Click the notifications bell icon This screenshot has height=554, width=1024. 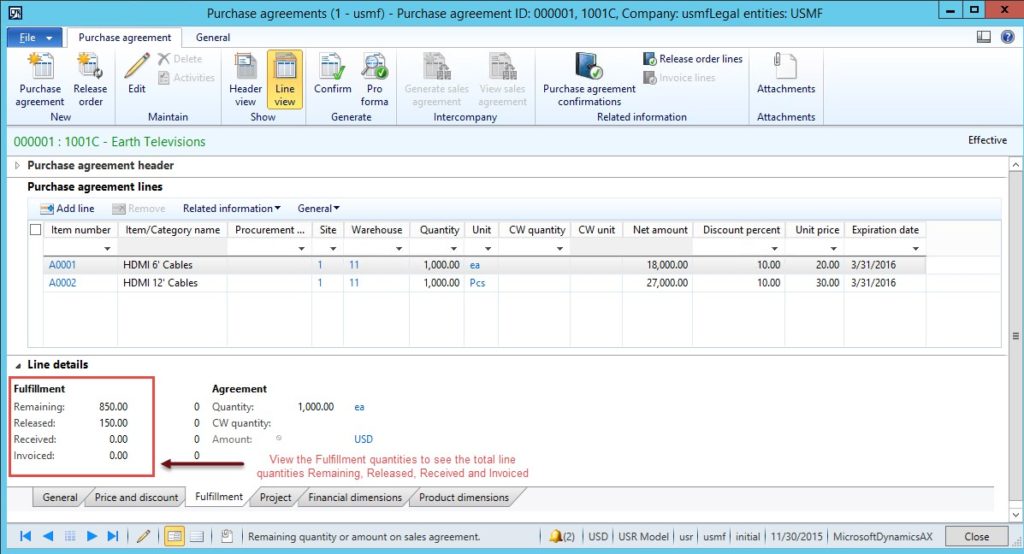(x=556, y=536)
